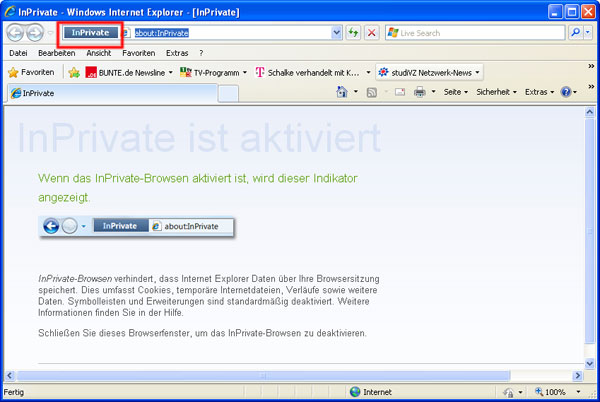Viewport: 600px width, 402px height.
Task: Click the horizontal scrollbar left arrow
Action: [x=10, y=376]
